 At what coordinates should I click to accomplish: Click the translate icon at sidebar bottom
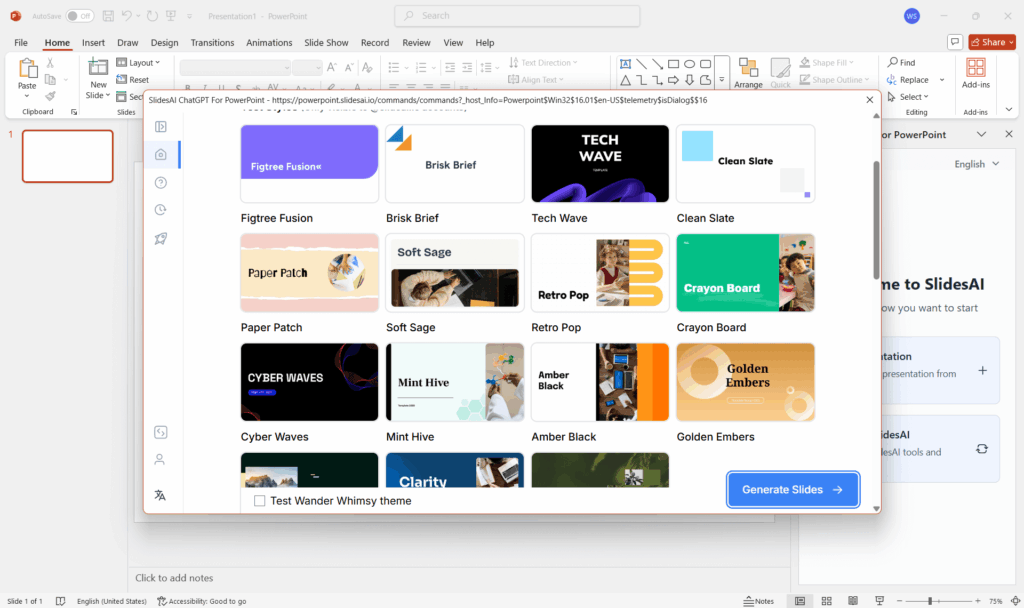160,495
